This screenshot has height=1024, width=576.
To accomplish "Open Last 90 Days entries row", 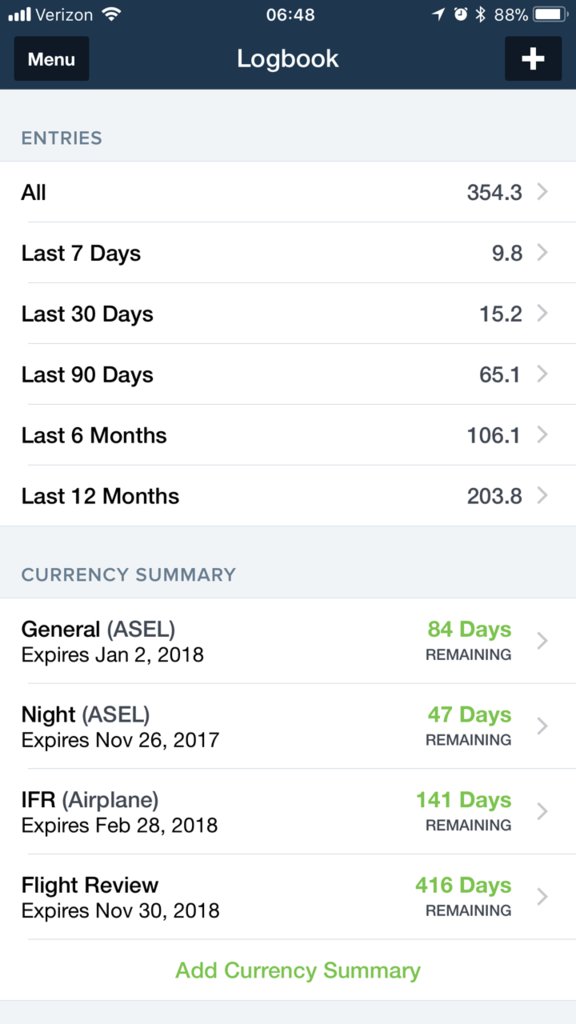I will [x=288, y=374].
